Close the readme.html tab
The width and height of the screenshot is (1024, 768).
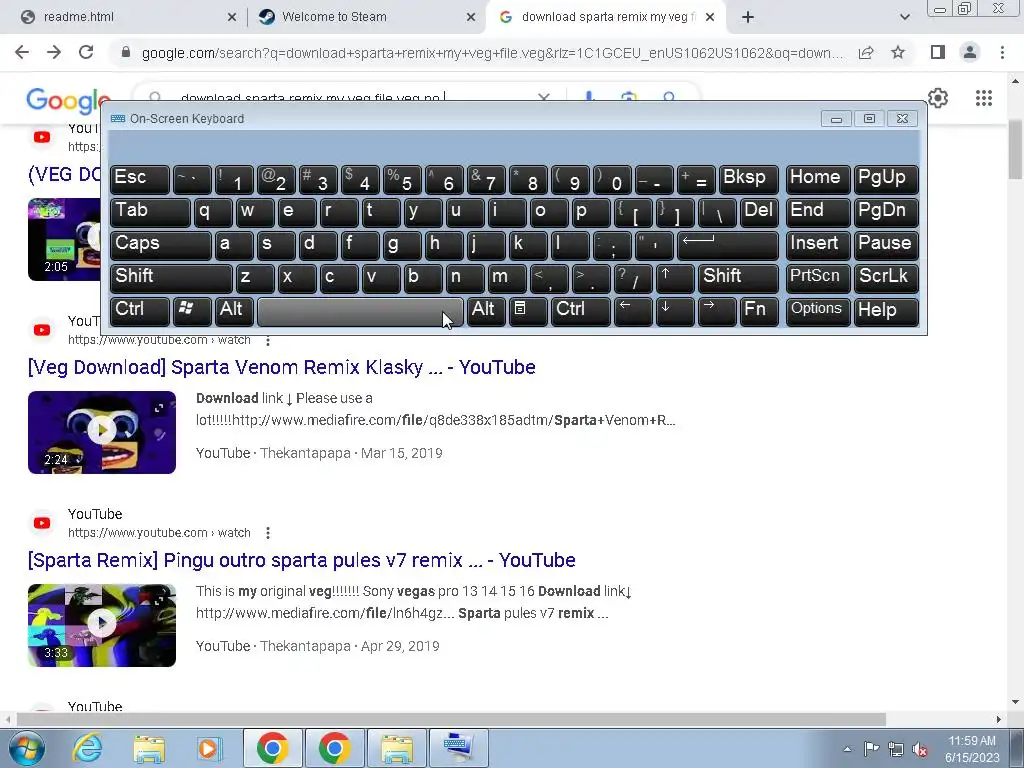tap(232, 18)
